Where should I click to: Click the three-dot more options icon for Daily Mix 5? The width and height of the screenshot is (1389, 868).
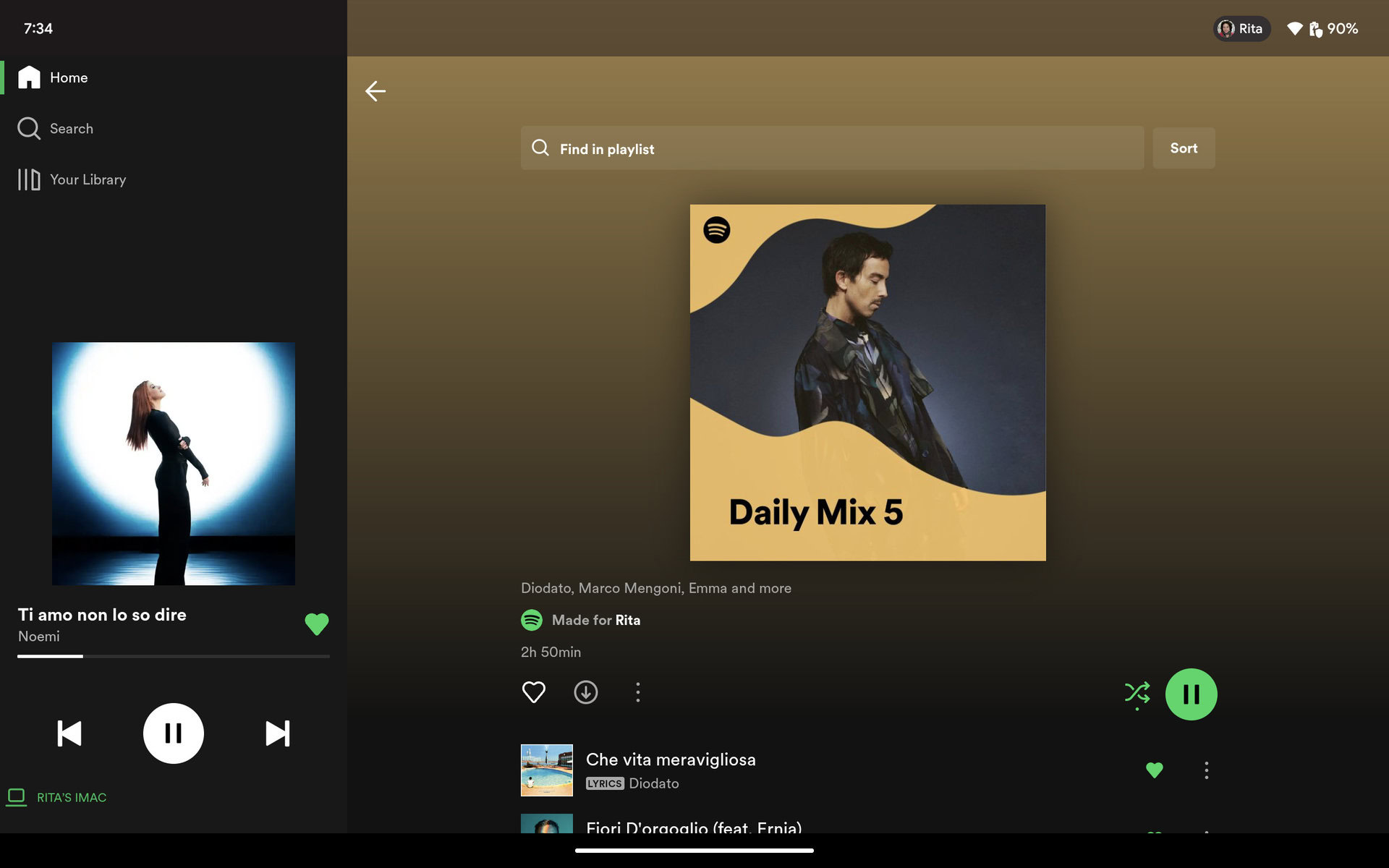tap(637, 692)
